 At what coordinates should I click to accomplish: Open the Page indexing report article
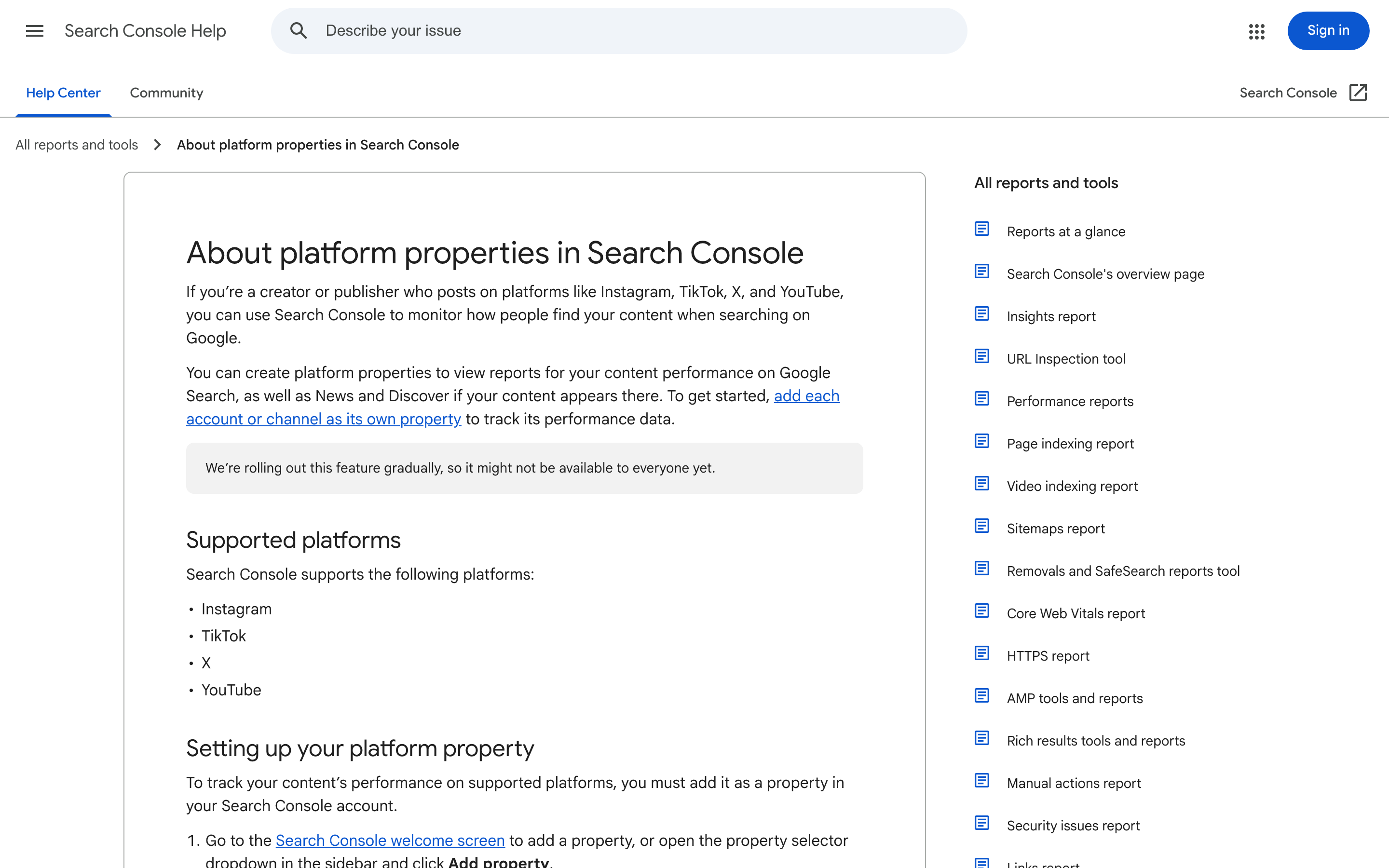tap(1070, 444)
